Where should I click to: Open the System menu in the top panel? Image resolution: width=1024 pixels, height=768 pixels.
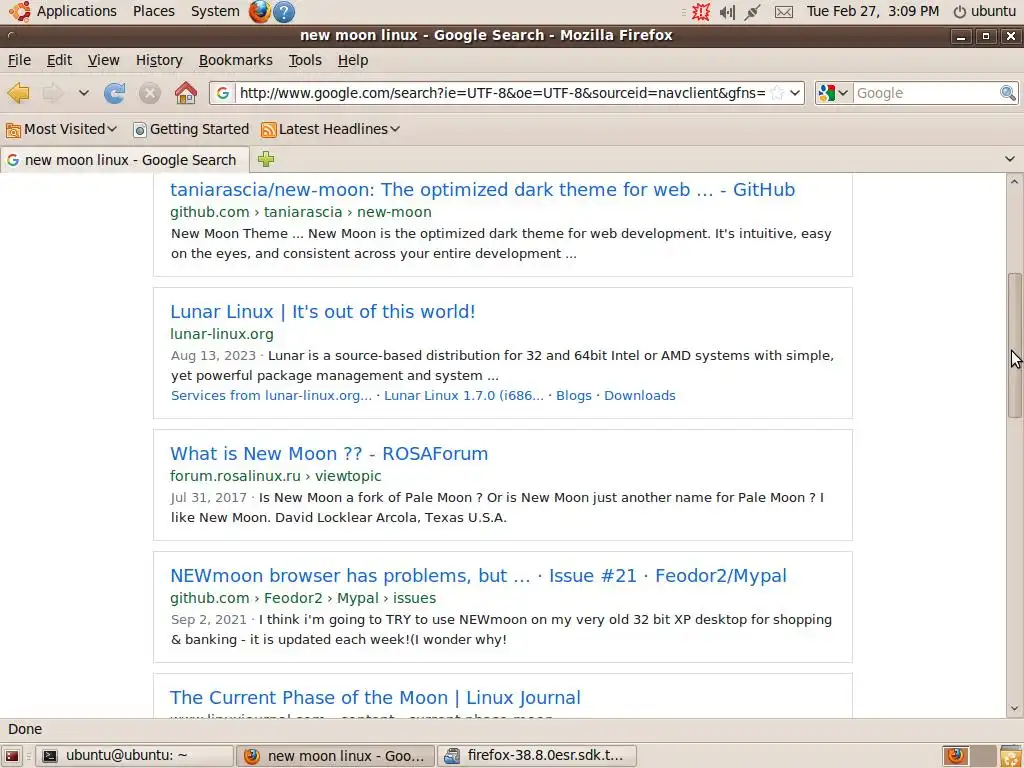(215, 11)
